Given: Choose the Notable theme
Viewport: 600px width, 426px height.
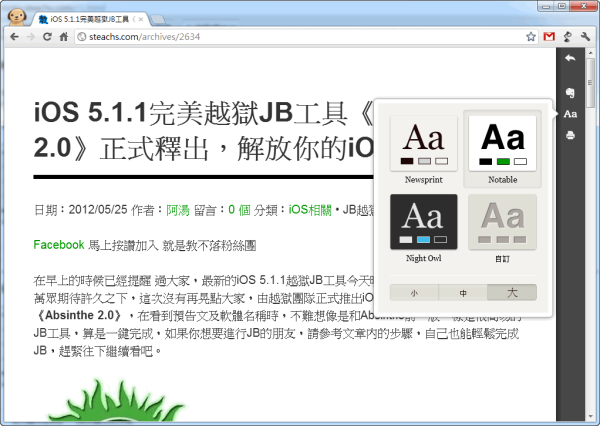Looking at the screenshot, I should tap(502, 150).
